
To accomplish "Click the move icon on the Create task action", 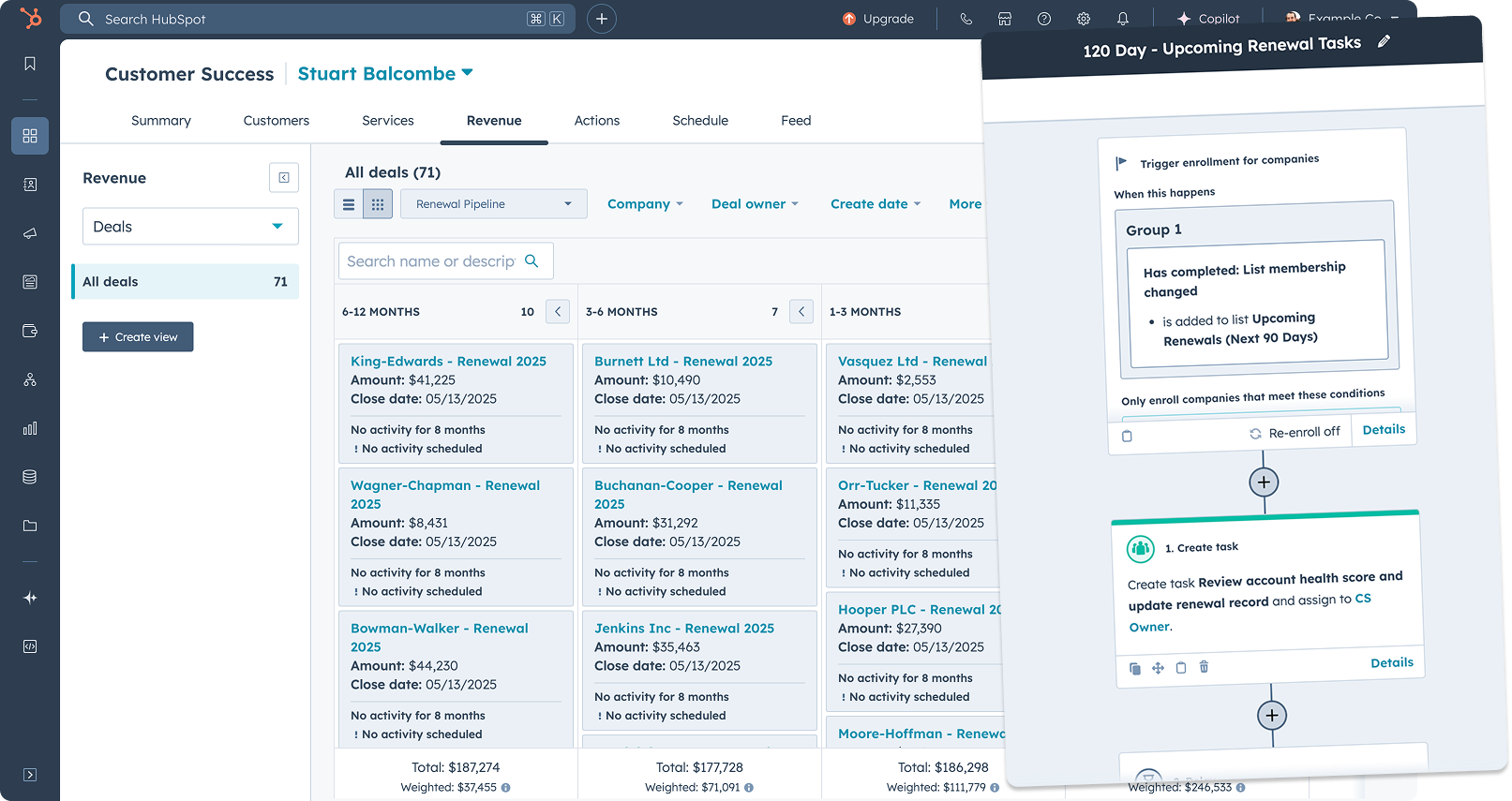I will pyautogui.click(x=1158, y=668).
